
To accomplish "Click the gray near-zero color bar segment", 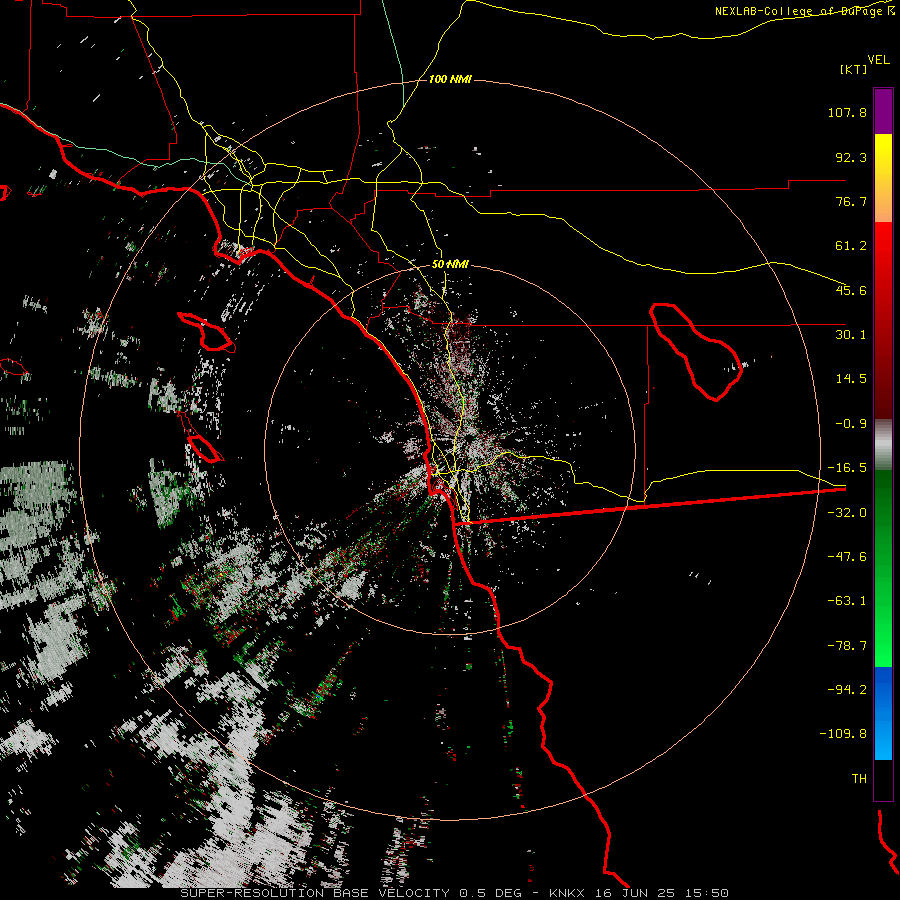I will 883,445.
